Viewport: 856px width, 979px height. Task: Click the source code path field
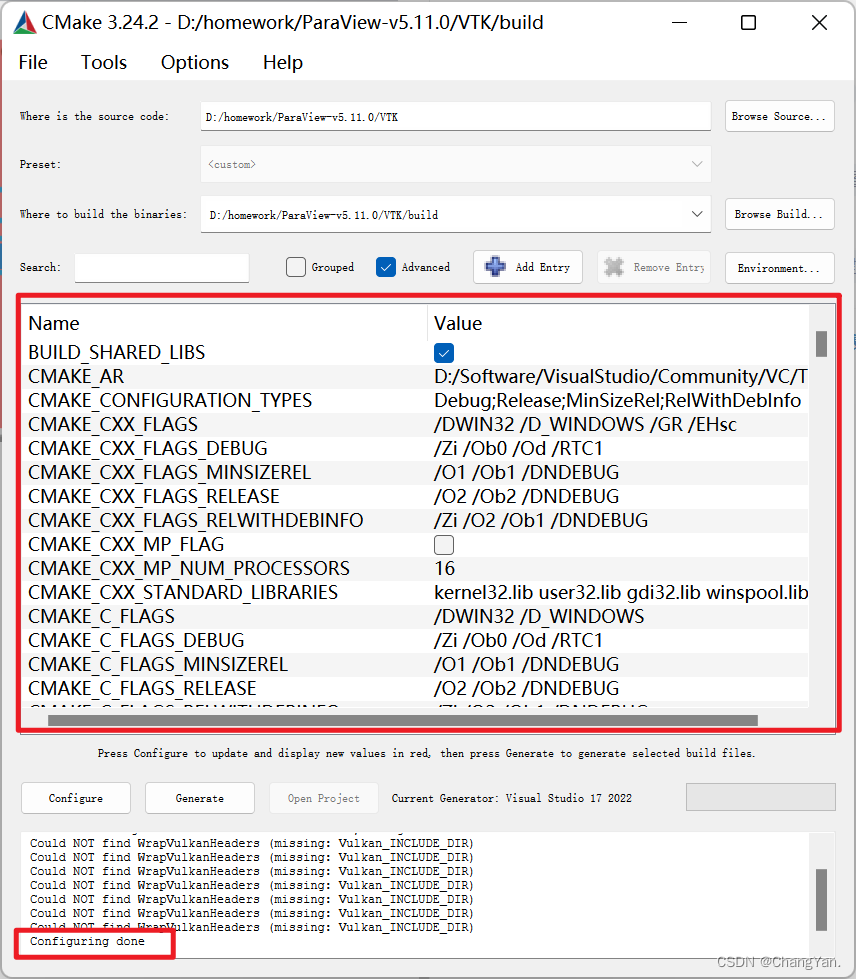pos(456,117)
